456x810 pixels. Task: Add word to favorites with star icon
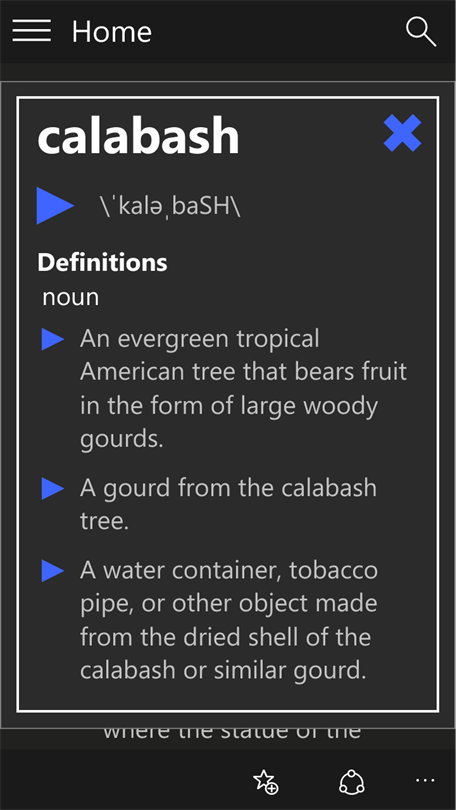click(x=265, y=781)
